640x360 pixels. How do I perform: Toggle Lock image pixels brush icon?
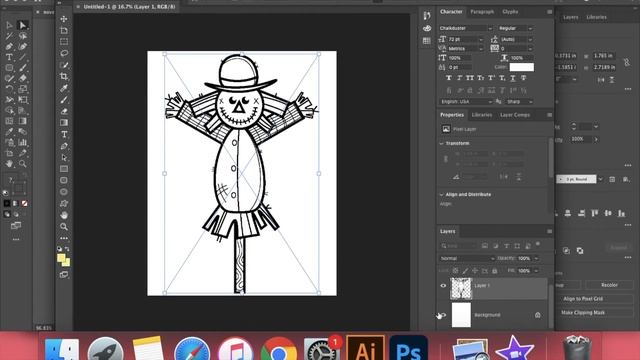465,271
